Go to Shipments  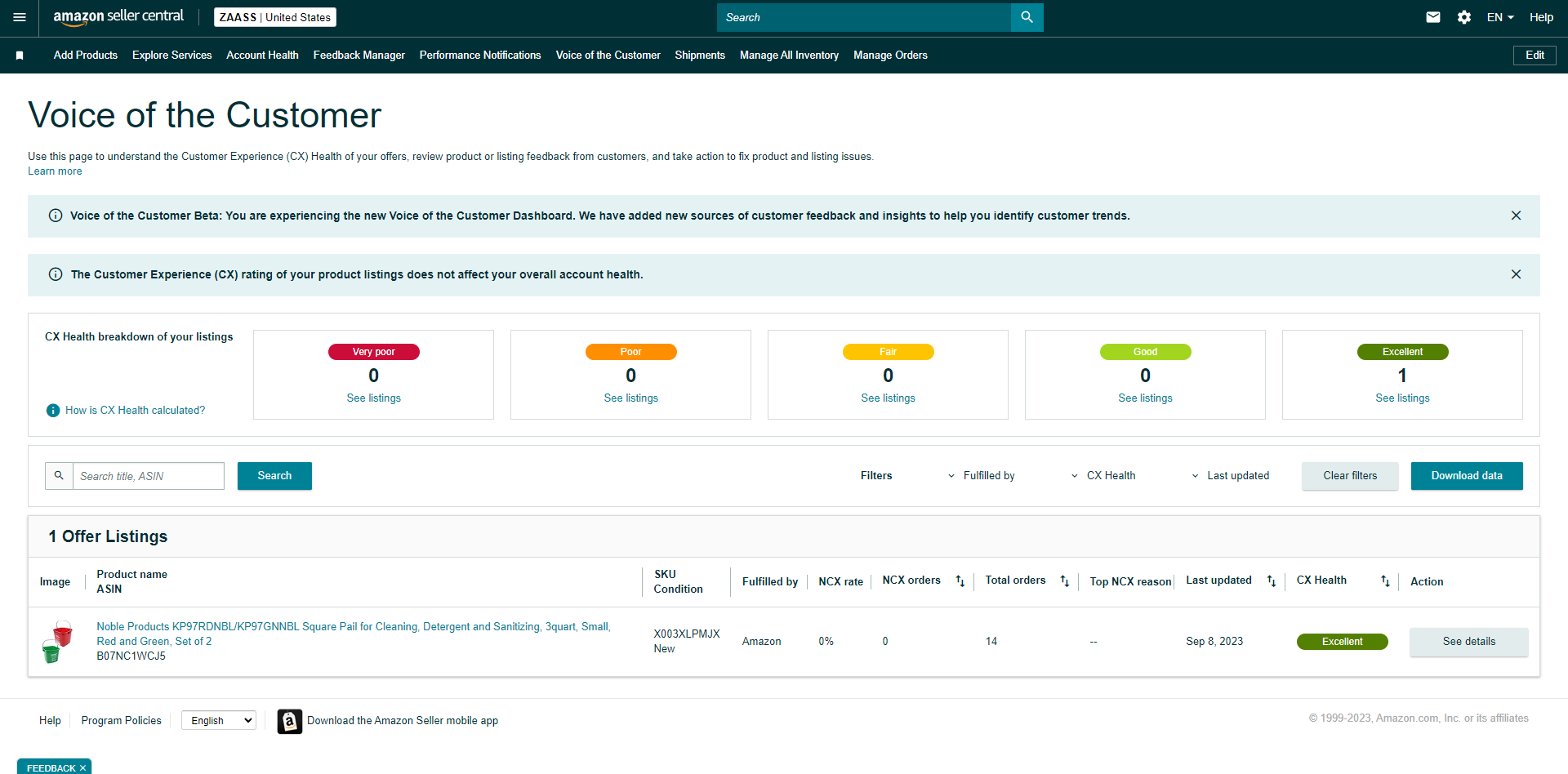[700, 56]
